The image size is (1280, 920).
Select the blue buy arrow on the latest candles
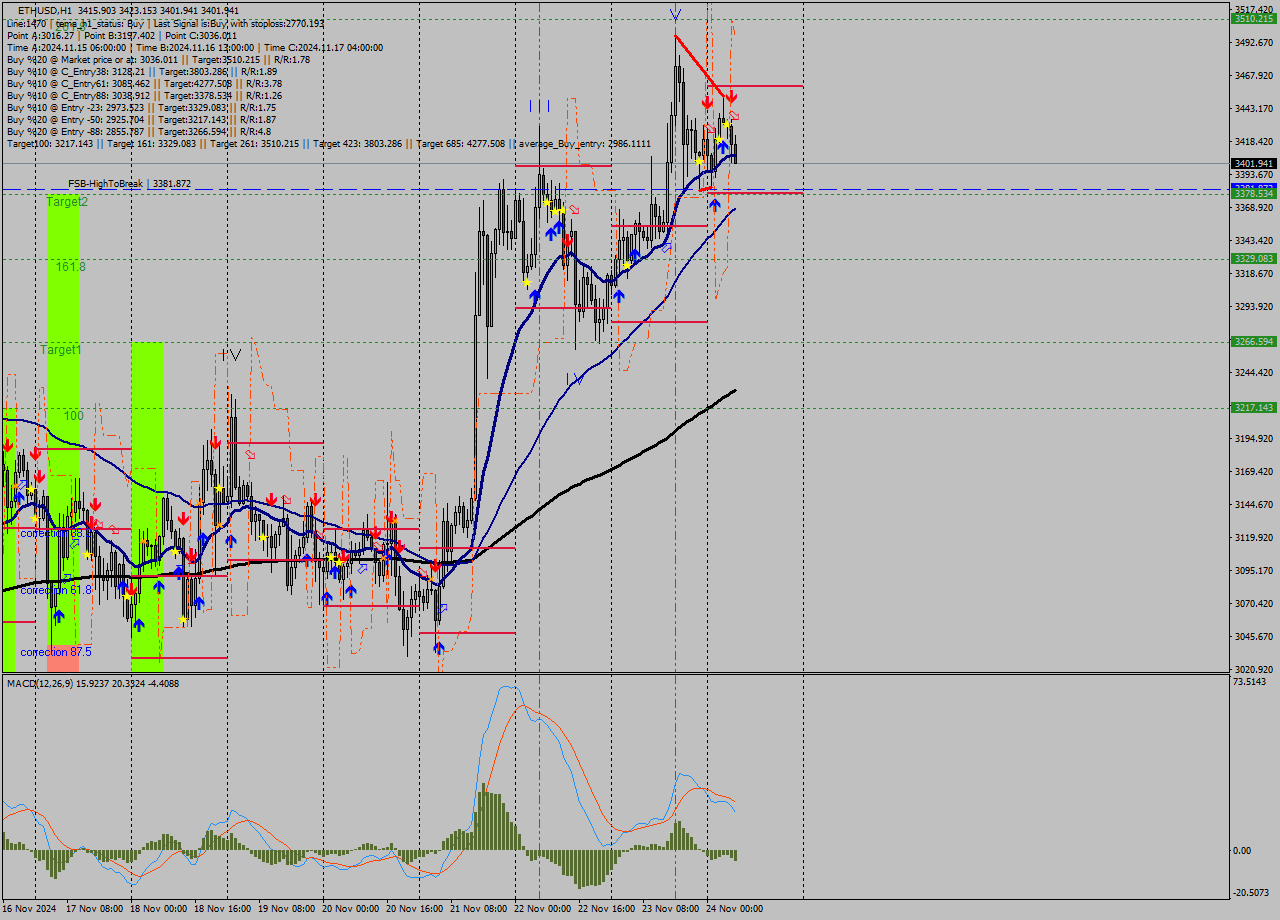(x=723, y=146)
